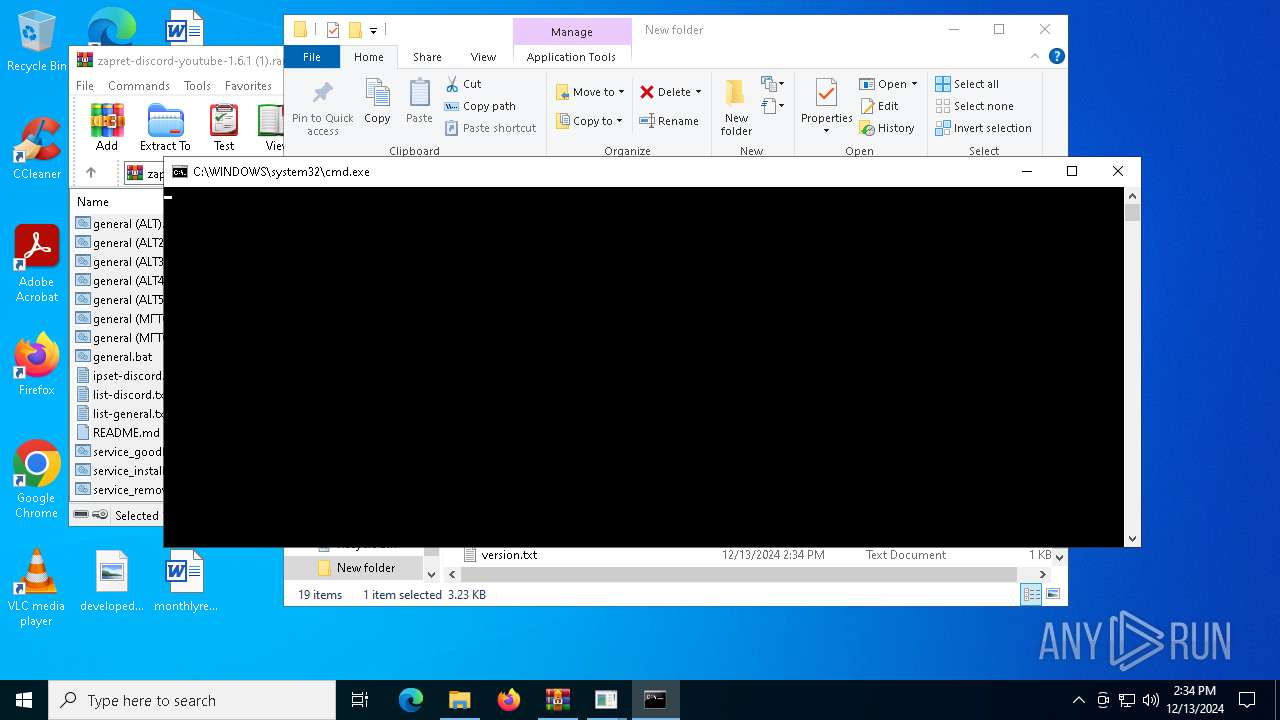The image size is (1280, 720).
Task: Switch to the Share tab
Action: point(427,57)
